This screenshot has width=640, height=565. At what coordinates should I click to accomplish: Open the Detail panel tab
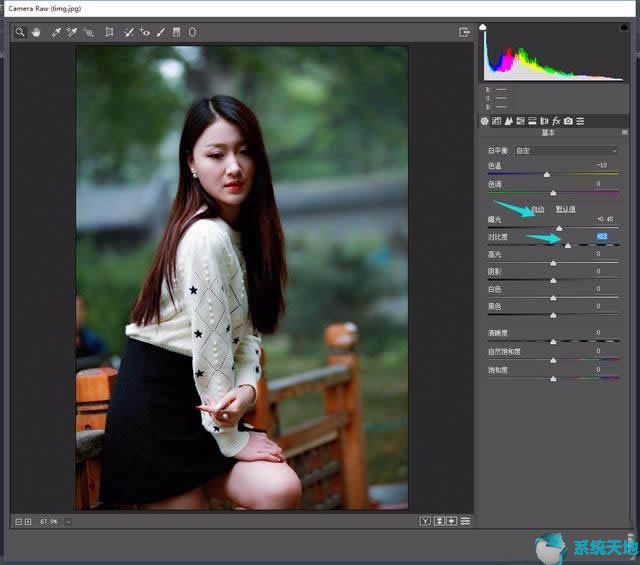(509, 121)
